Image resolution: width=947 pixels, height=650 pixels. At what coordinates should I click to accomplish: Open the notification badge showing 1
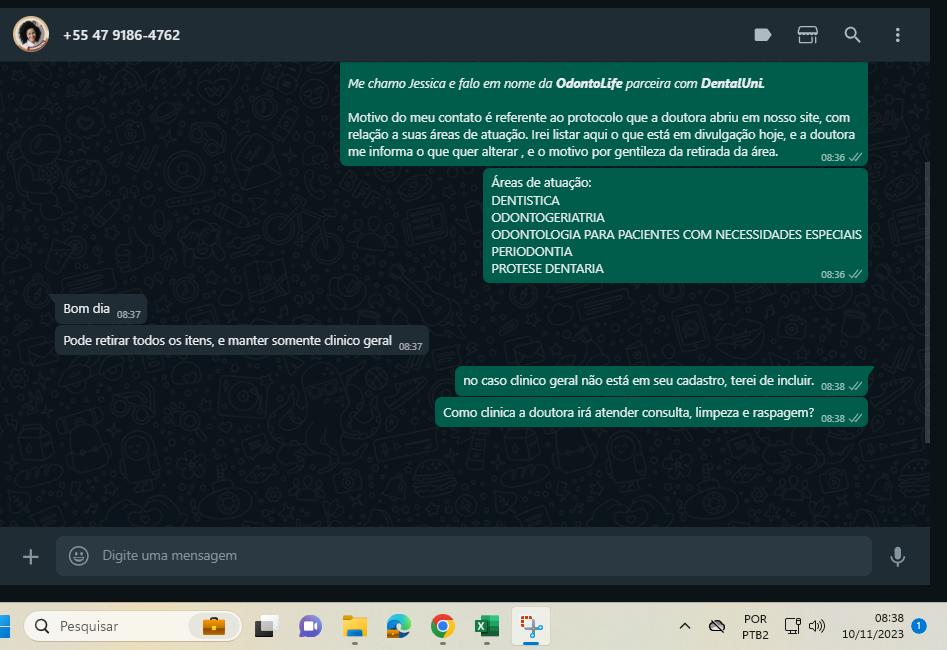pyautogui.click(x=919, y=626)
